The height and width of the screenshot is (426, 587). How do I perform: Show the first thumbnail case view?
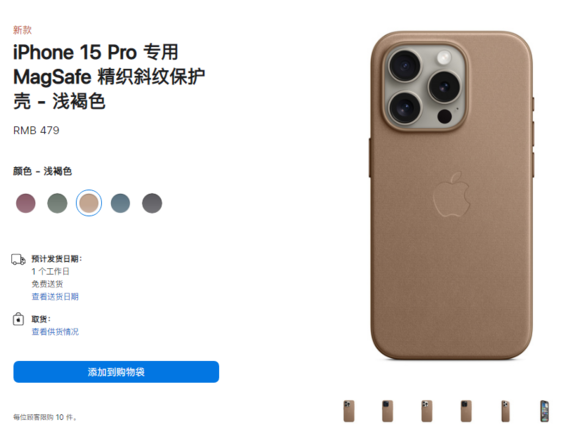click(349, 411)
